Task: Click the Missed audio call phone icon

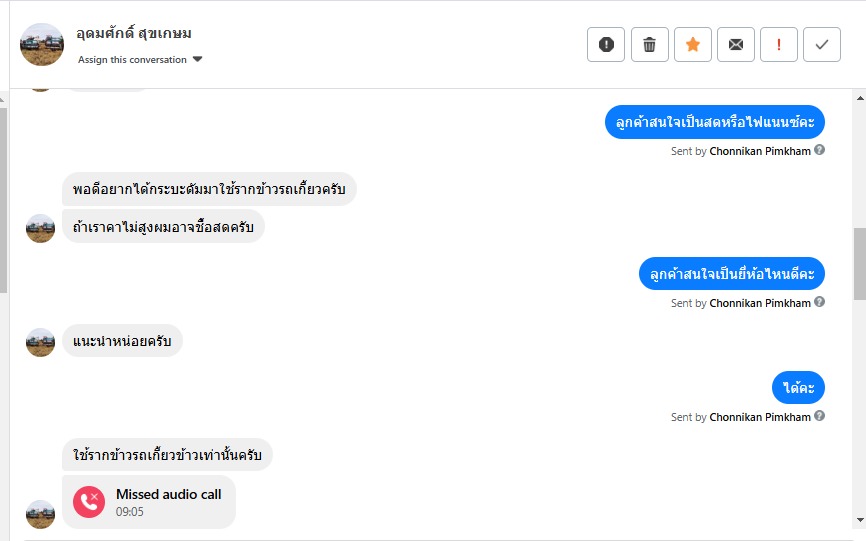Action: click(89, 501)
